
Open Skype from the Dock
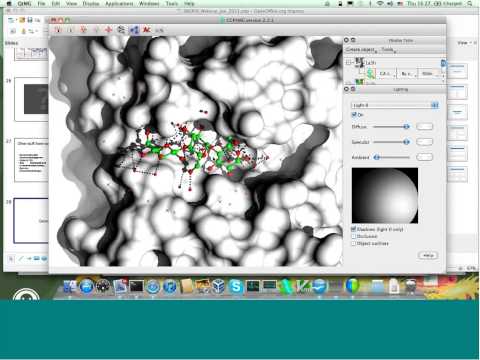pos(236,286)
